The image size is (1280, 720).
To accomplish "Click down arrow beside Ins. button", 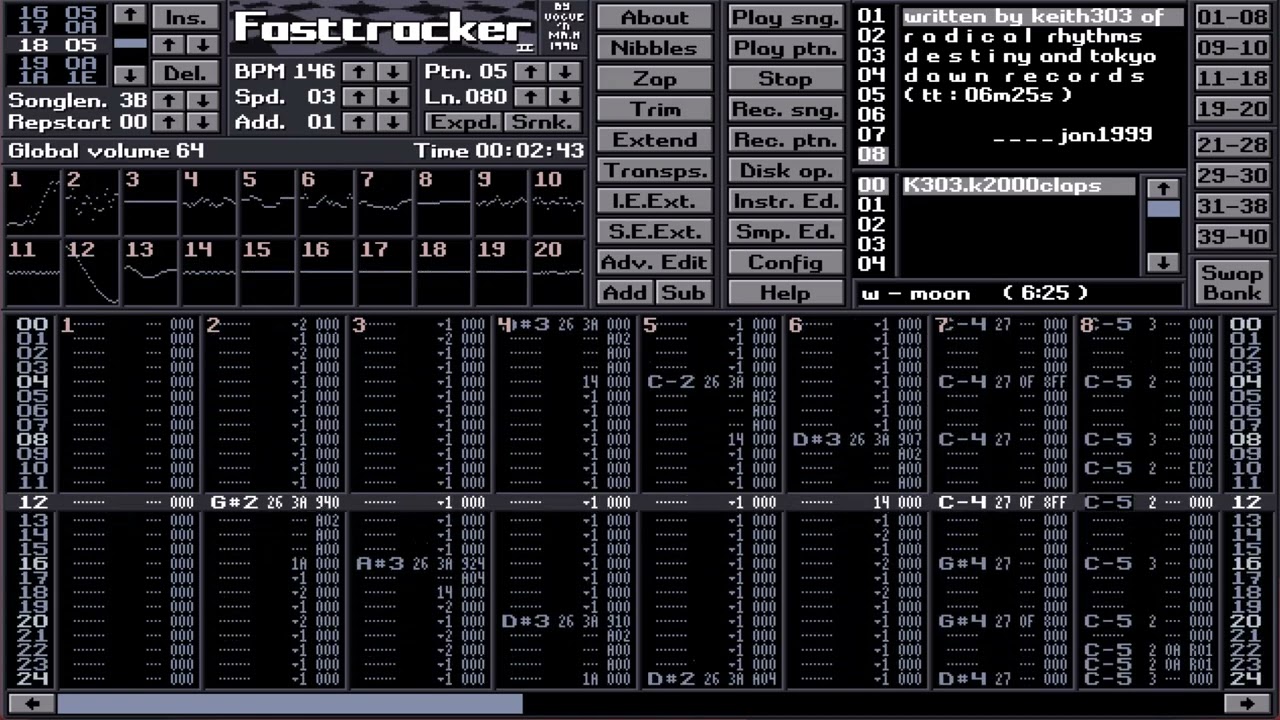I will click(x=204, y=45).
